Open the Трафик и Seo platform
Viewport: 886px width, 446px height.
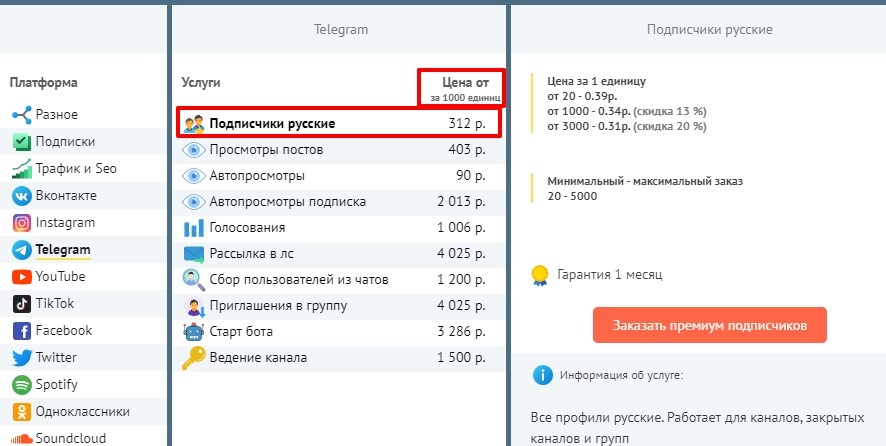tap(76, 169)
